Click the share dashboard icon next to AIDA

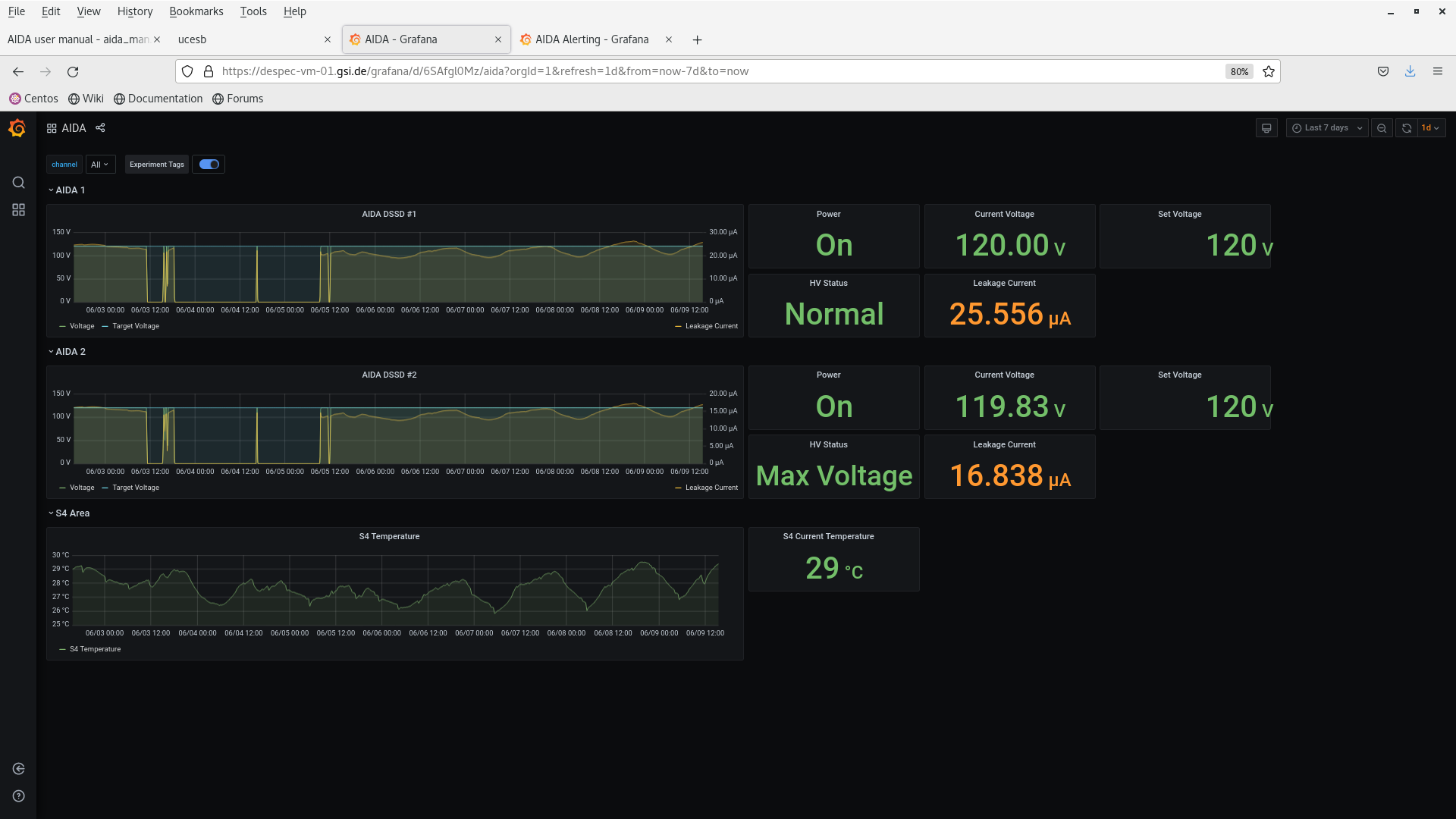(100, 128)
